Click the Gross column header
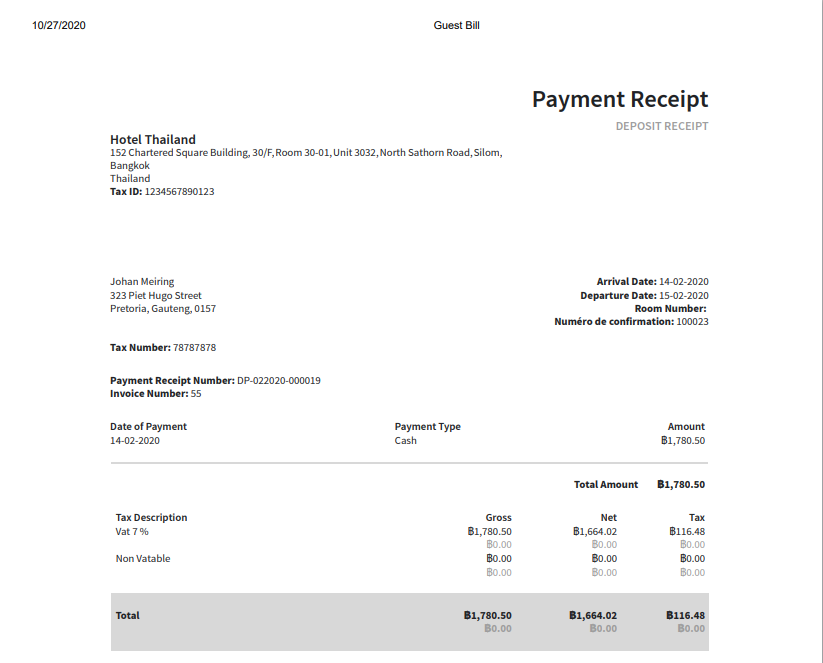The image size is (823, 663). (x=499, y=518)
